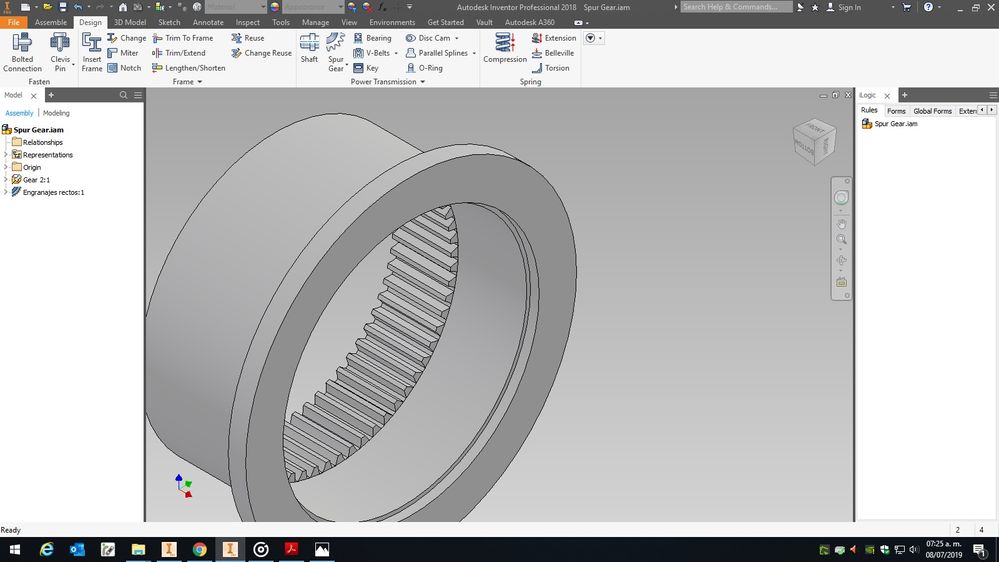The width and height of the screenshot is (999, 562).
Task: Select the Extension spring tool
Action: (x=554, y=38)
